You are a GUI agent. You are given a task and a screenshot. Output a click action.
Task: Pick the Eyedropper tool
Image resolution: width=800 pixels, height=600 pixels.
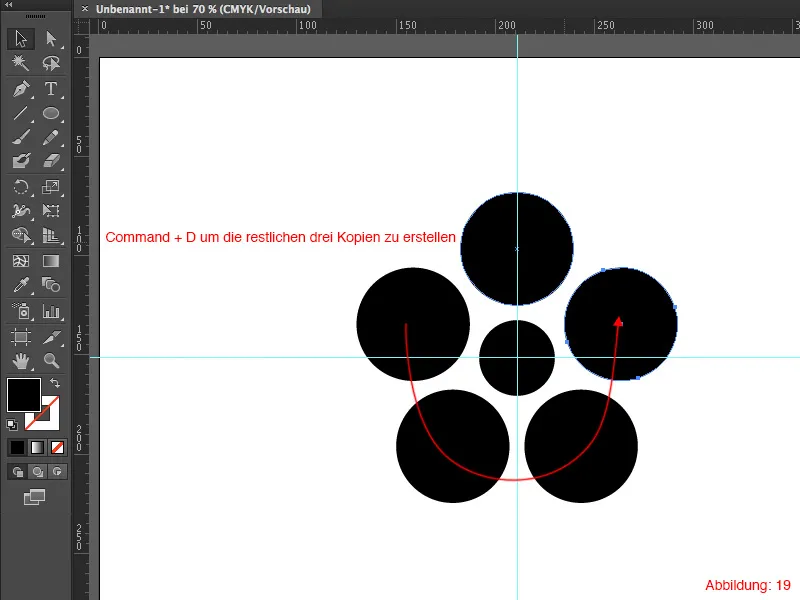(x=21, y=285)
